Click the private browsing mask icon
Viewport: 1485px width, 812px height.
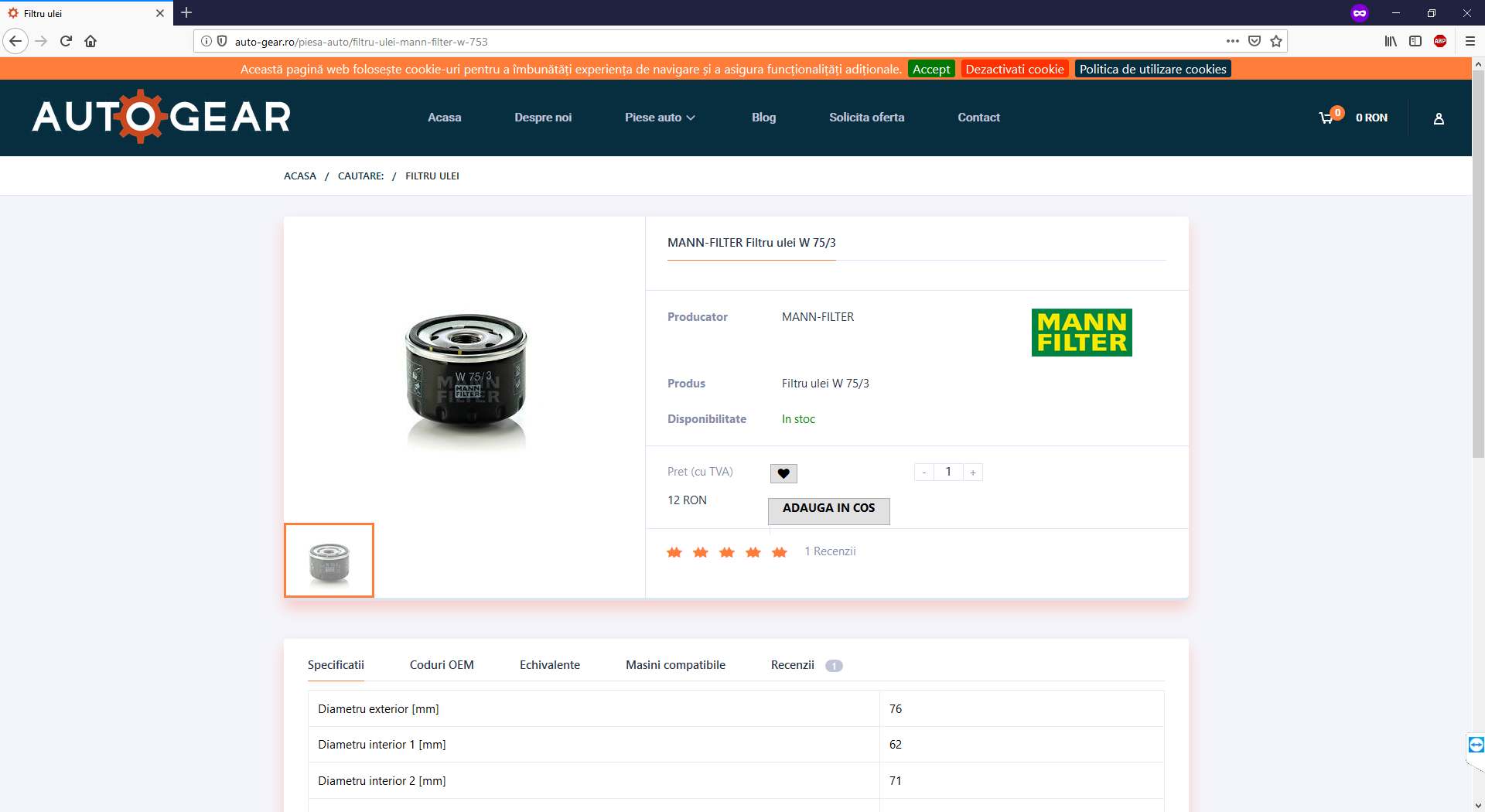pos(1360,13)
